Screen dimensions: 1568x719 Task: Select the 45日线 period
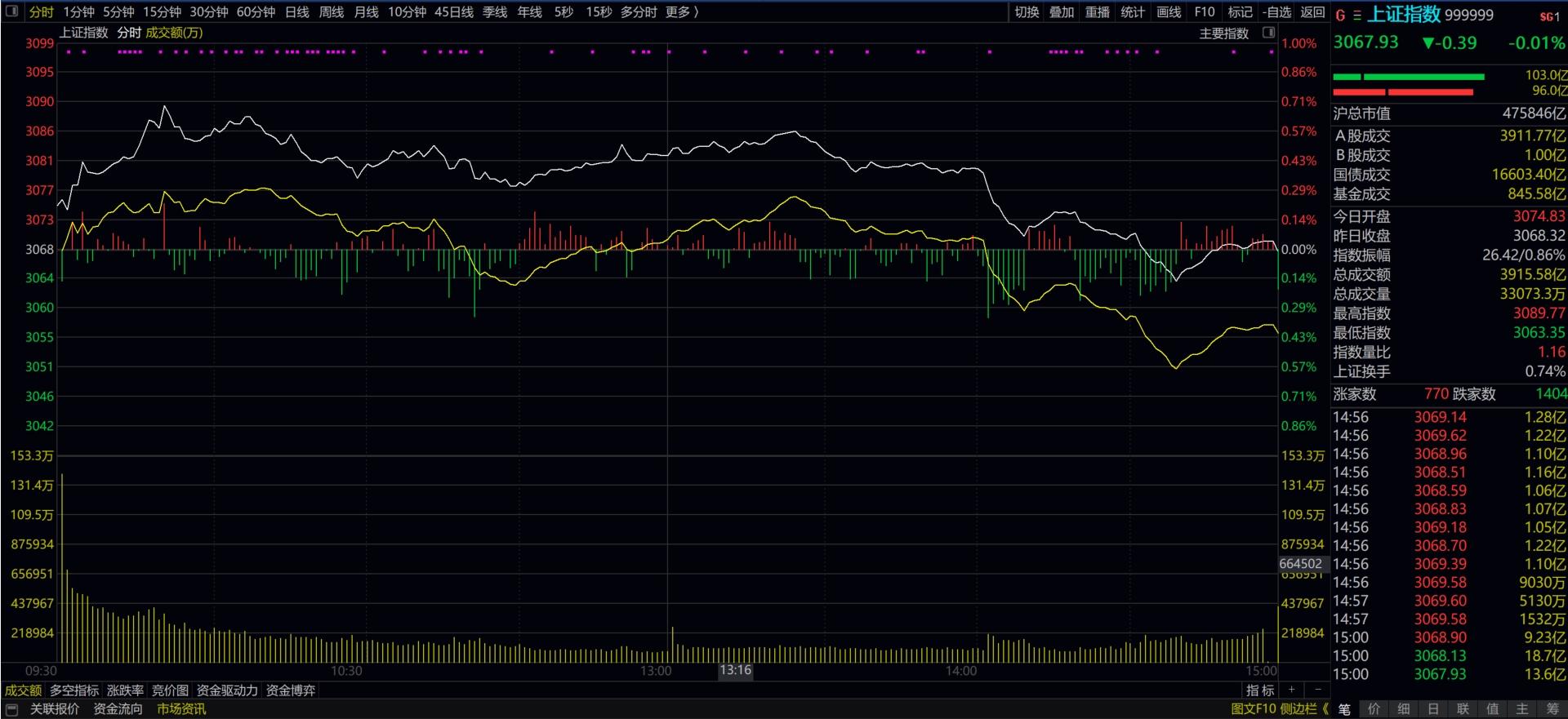click(x=454, y=11)
